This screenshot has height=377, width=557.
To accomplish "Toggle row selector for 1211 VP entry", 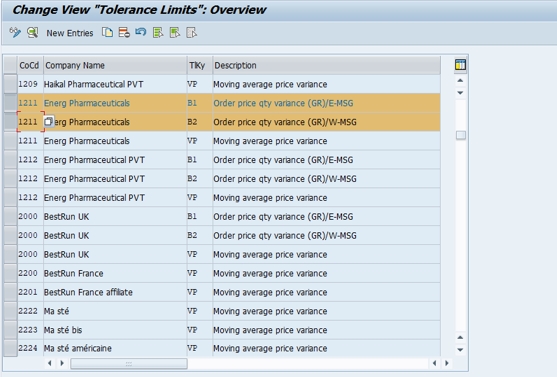I will coord(10,141).
